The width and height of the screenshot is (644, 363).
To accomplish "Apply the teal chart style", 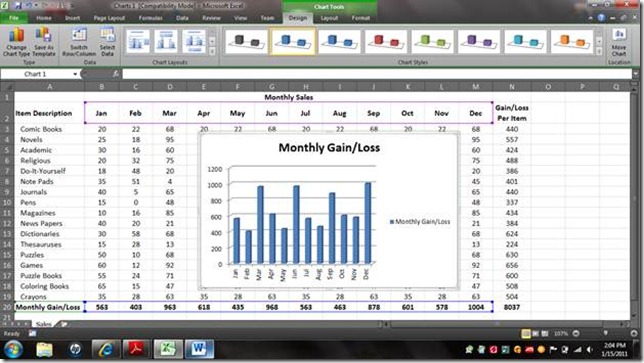I will 525,41.
